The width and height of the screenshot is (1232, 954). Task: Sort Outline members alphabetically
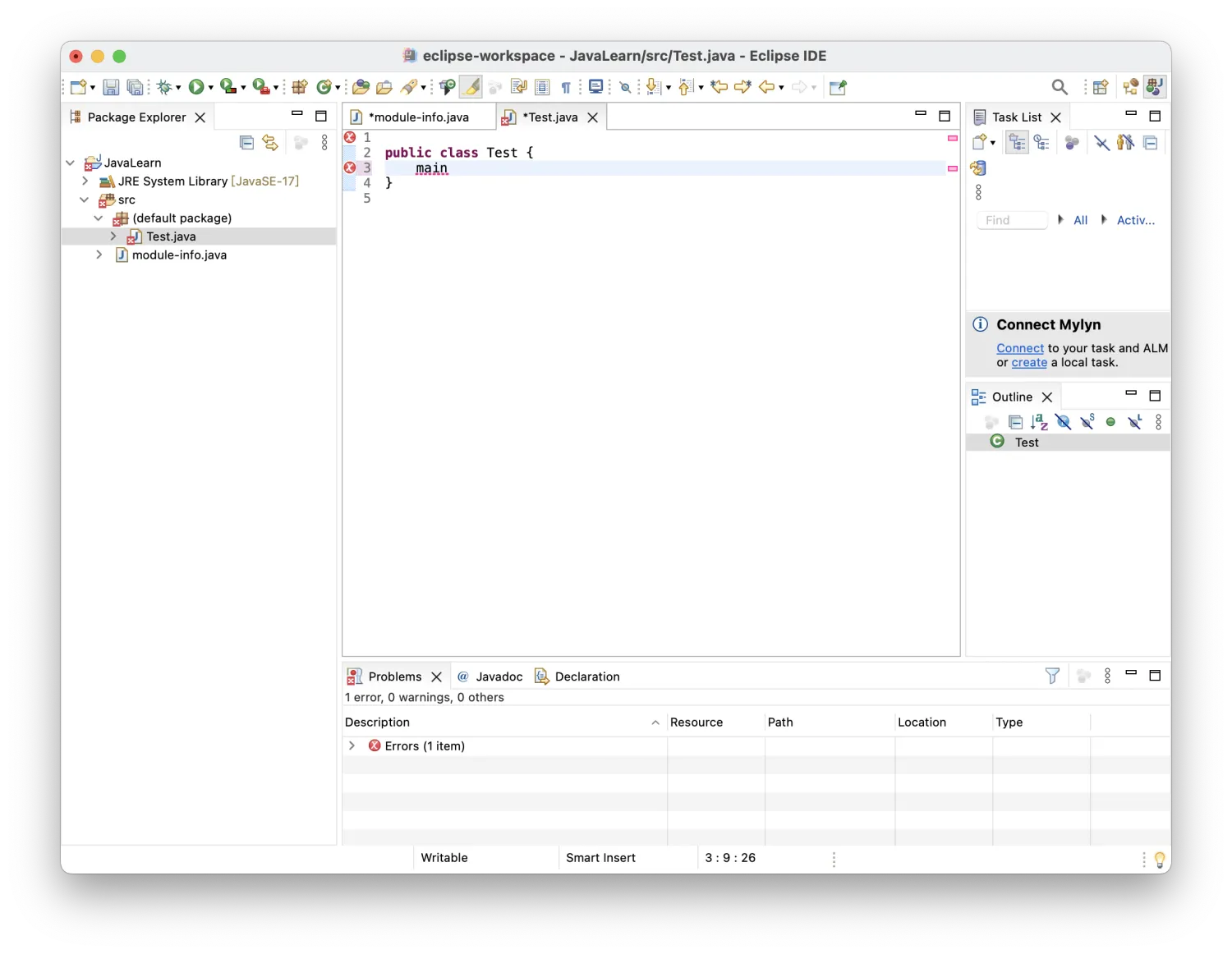click(x=1039, y=422)
